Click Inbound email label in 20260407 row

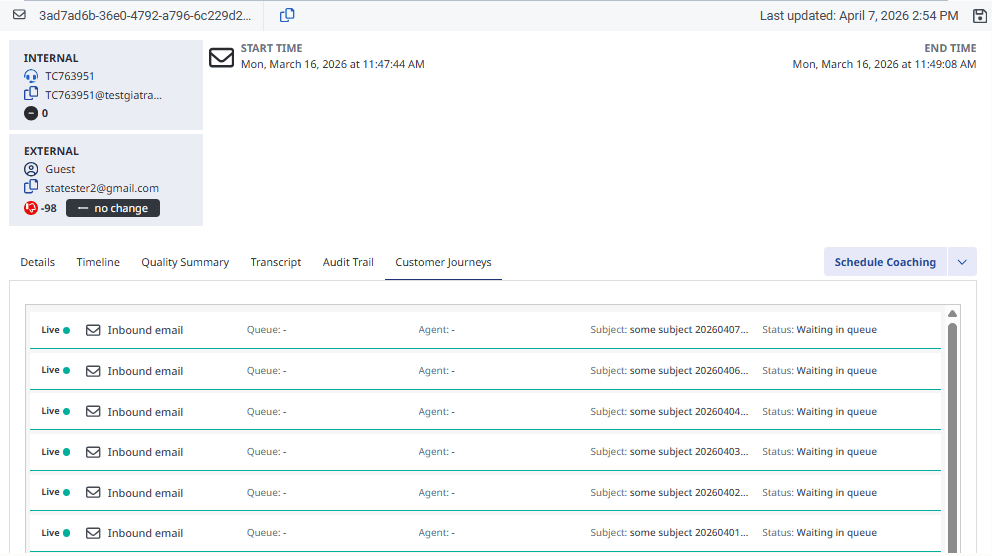tap(145, 330)
